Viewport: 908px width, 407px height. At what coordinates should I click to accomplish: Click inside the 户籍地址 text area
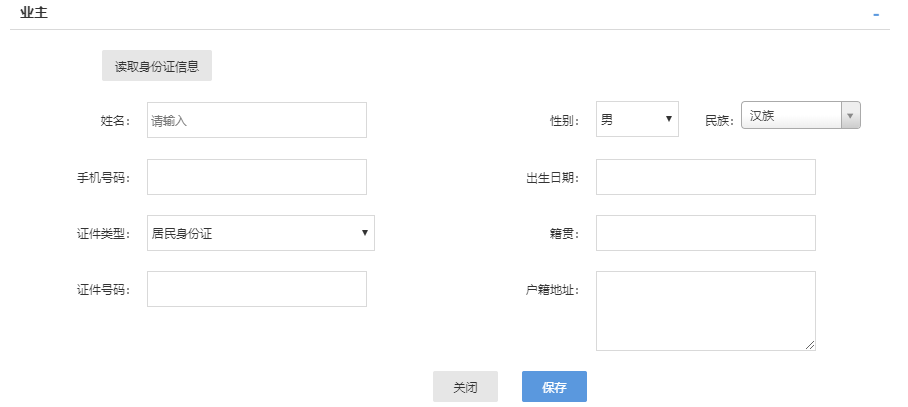705,311
